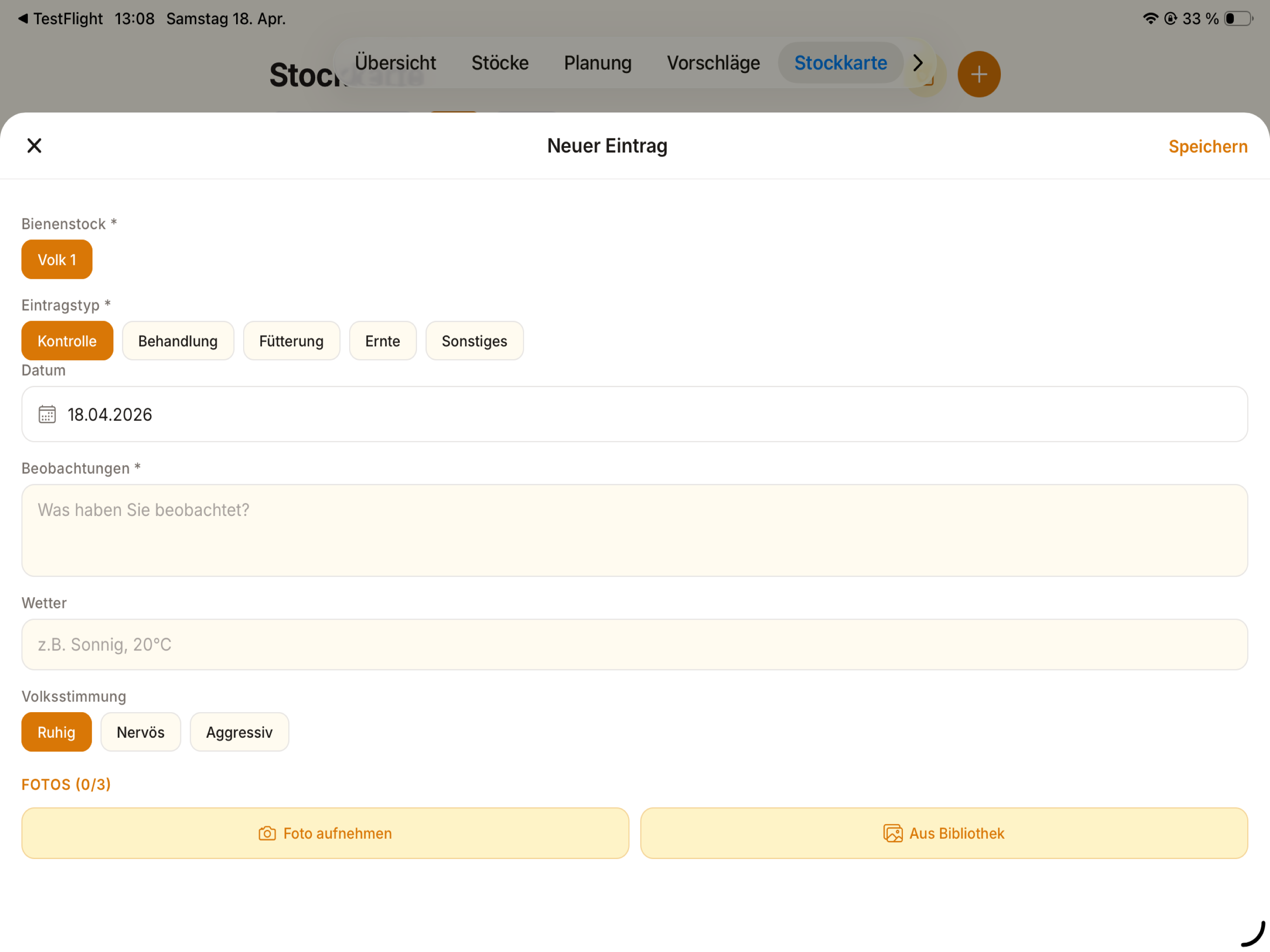The image size is (1270, 952).
Task: Choose Kontrolle as entry type
Action: click(x=67, y=341)
